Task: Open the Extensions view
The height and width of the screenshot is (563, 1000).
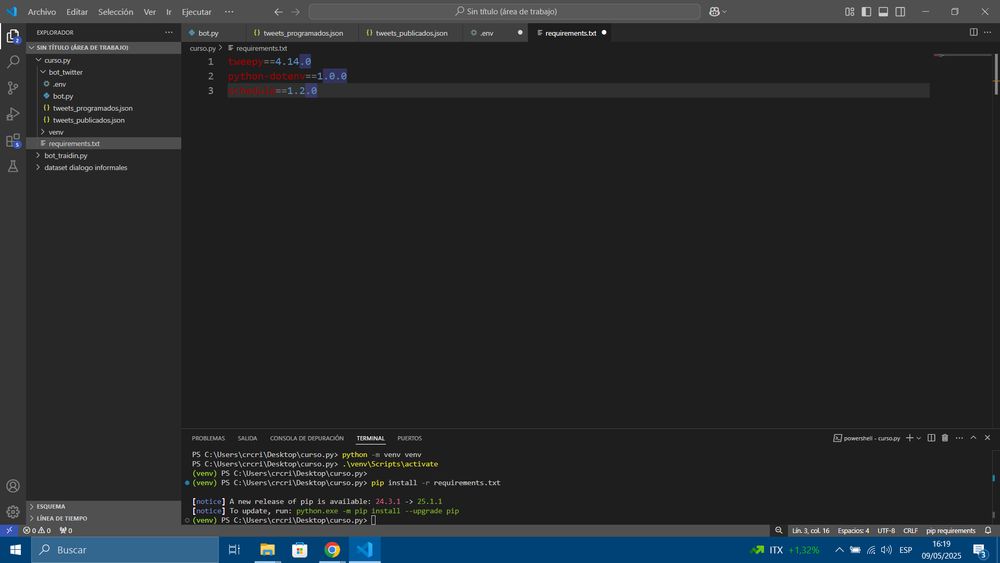Action: tap(13, 140)
